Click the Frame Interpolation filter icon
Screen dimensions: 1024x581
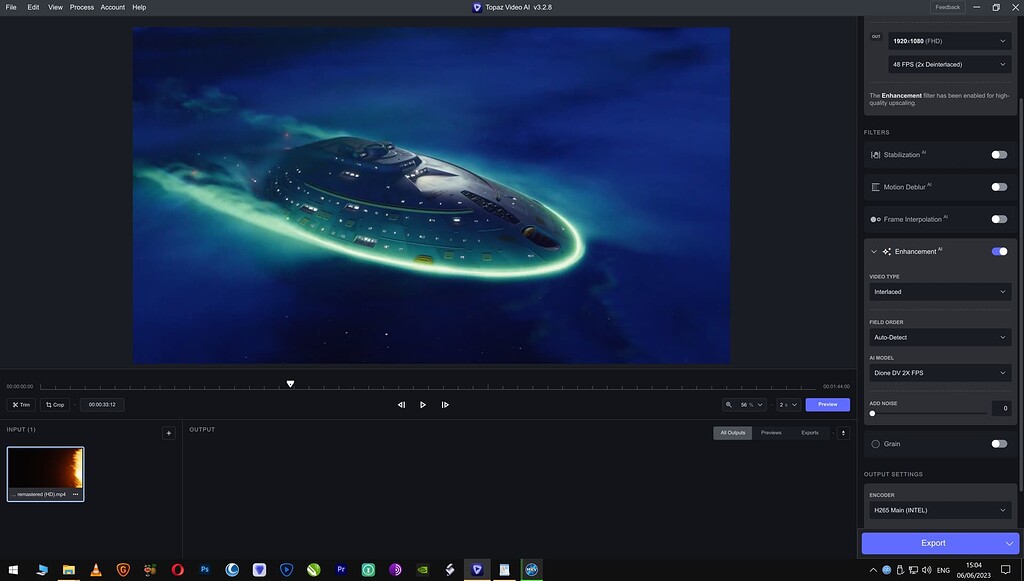coord(875,219)
